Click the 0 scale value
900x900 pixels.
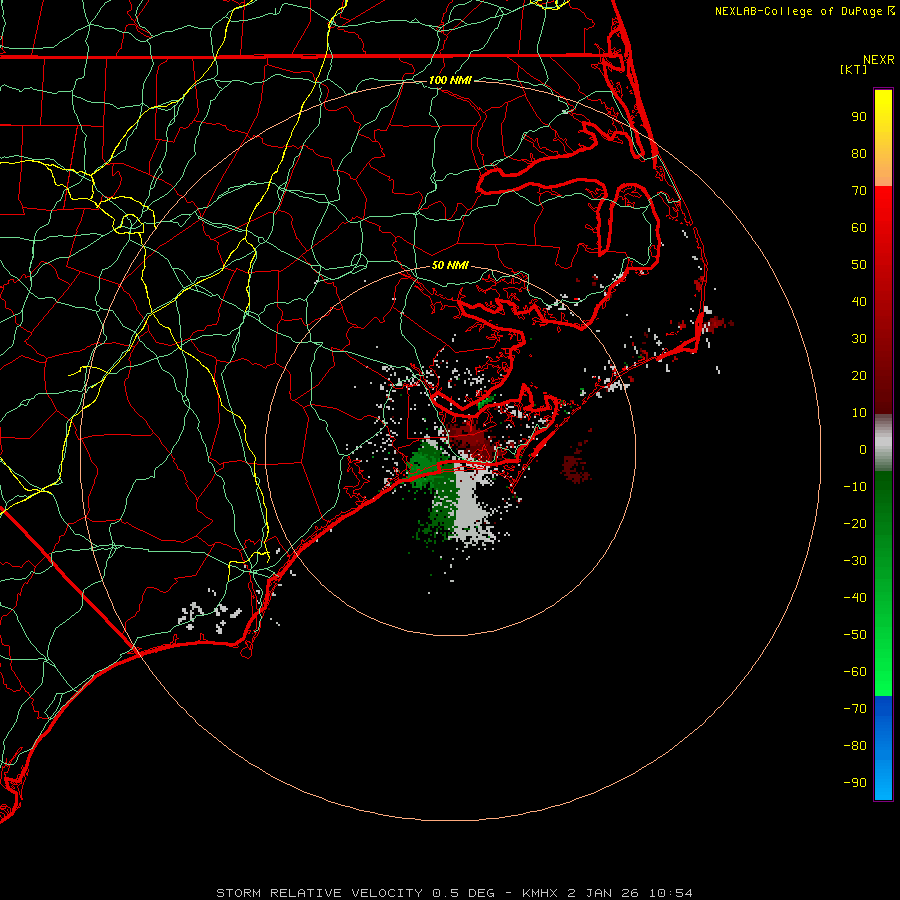[x=863, y=450]
